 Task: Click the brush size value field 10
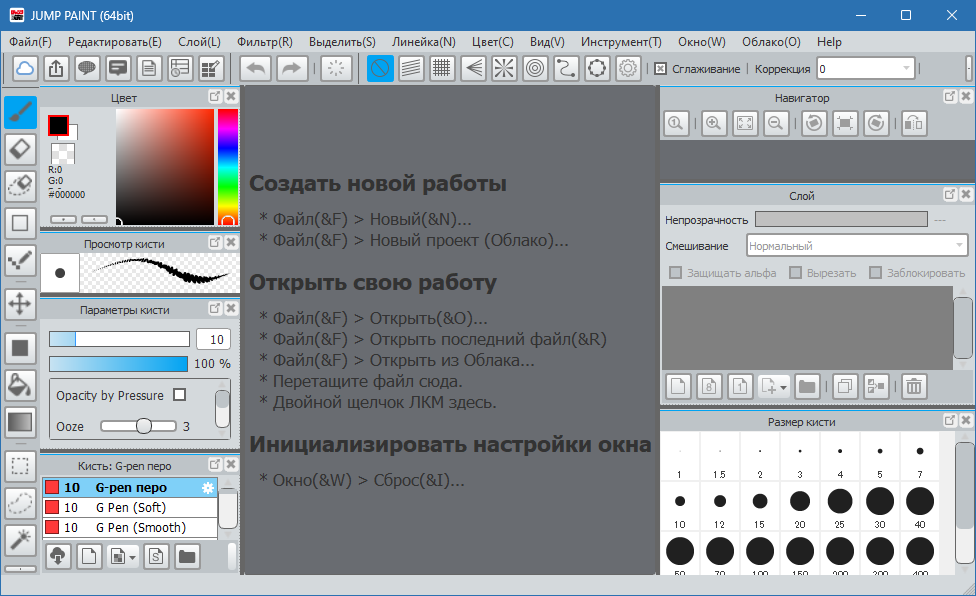[214, 339]
